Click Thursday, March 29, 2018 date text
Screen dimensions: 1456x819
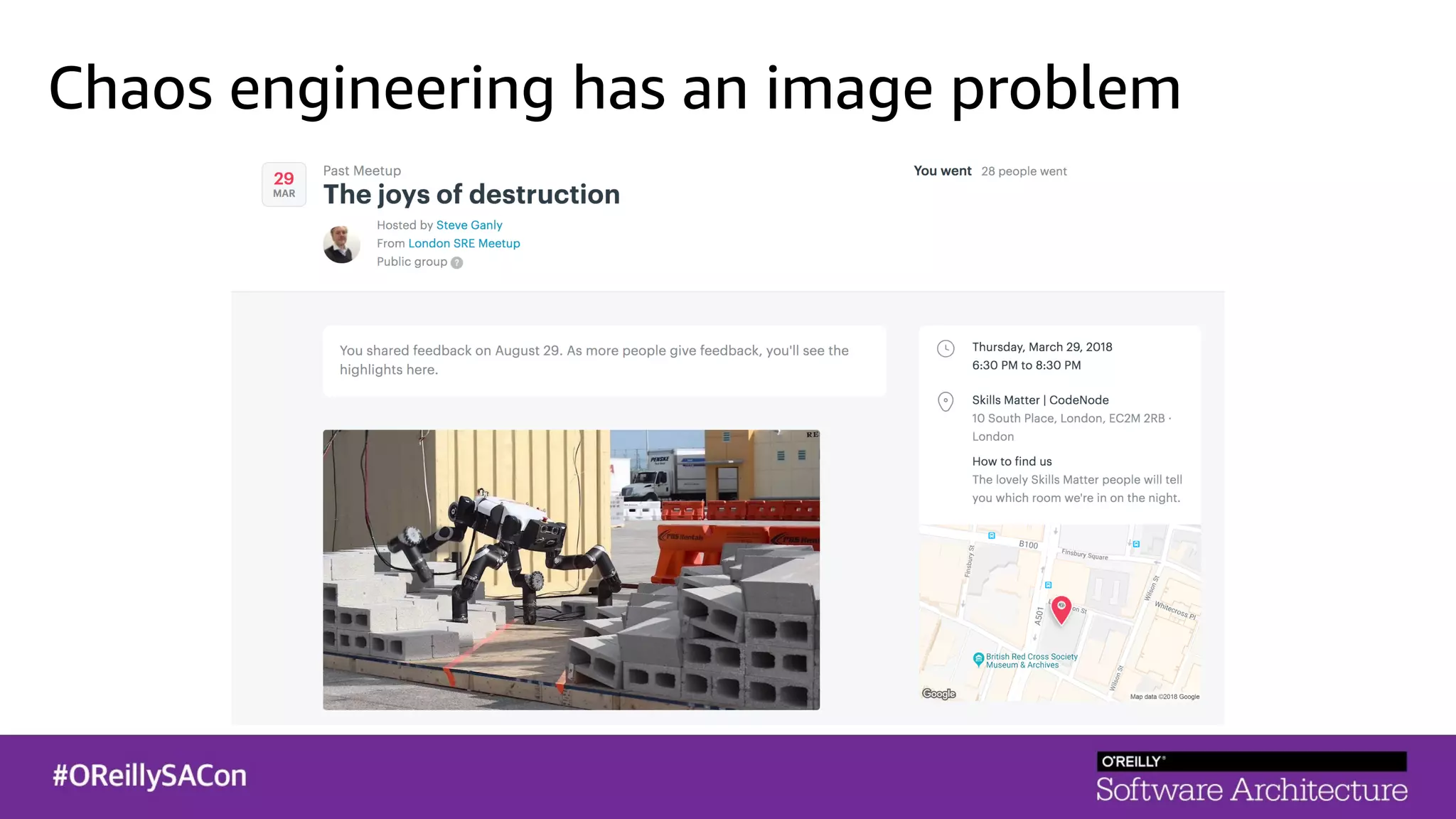point(1042,347)
